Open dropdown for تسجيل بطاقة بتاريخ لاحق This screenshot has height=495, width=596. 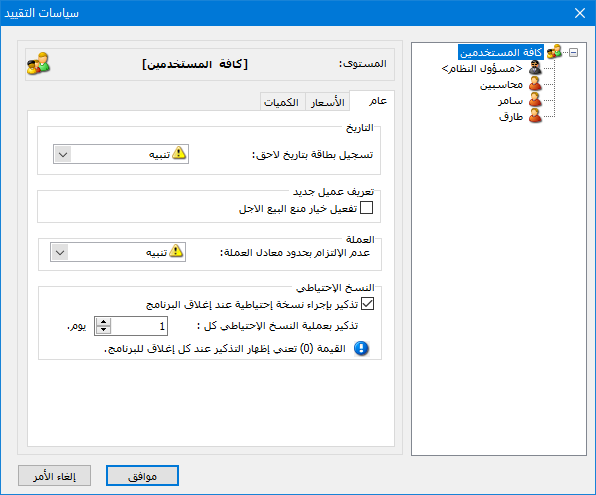[63, 154]
